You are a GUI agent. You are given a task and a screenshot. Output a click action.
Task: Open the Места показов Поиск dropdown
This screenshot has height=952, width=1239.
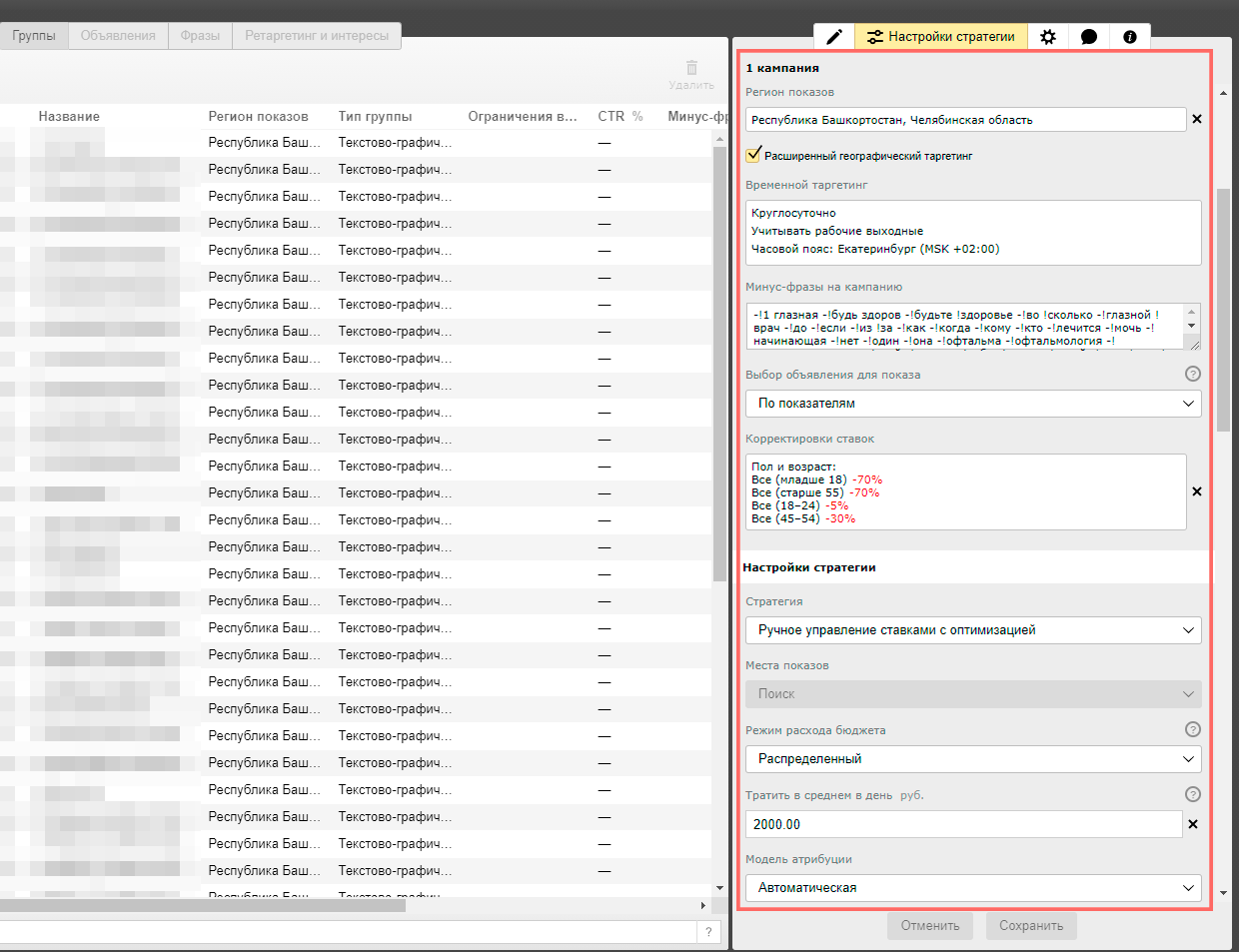tap(973, 694)
